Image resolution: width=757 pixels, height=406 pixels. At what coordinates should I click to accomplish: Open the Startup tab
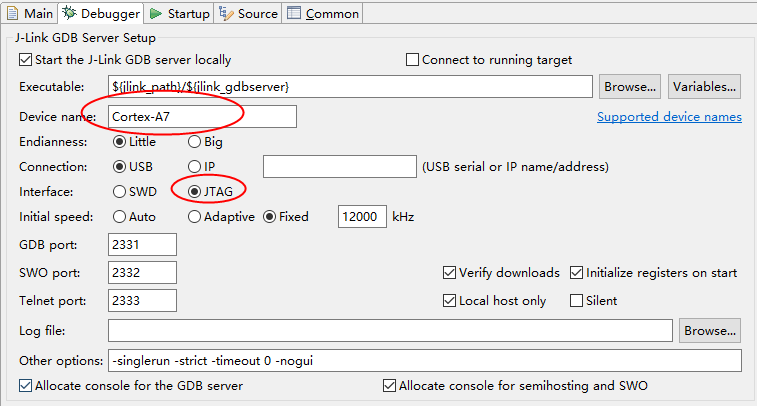pyautogui.click(x=179, y=13)
